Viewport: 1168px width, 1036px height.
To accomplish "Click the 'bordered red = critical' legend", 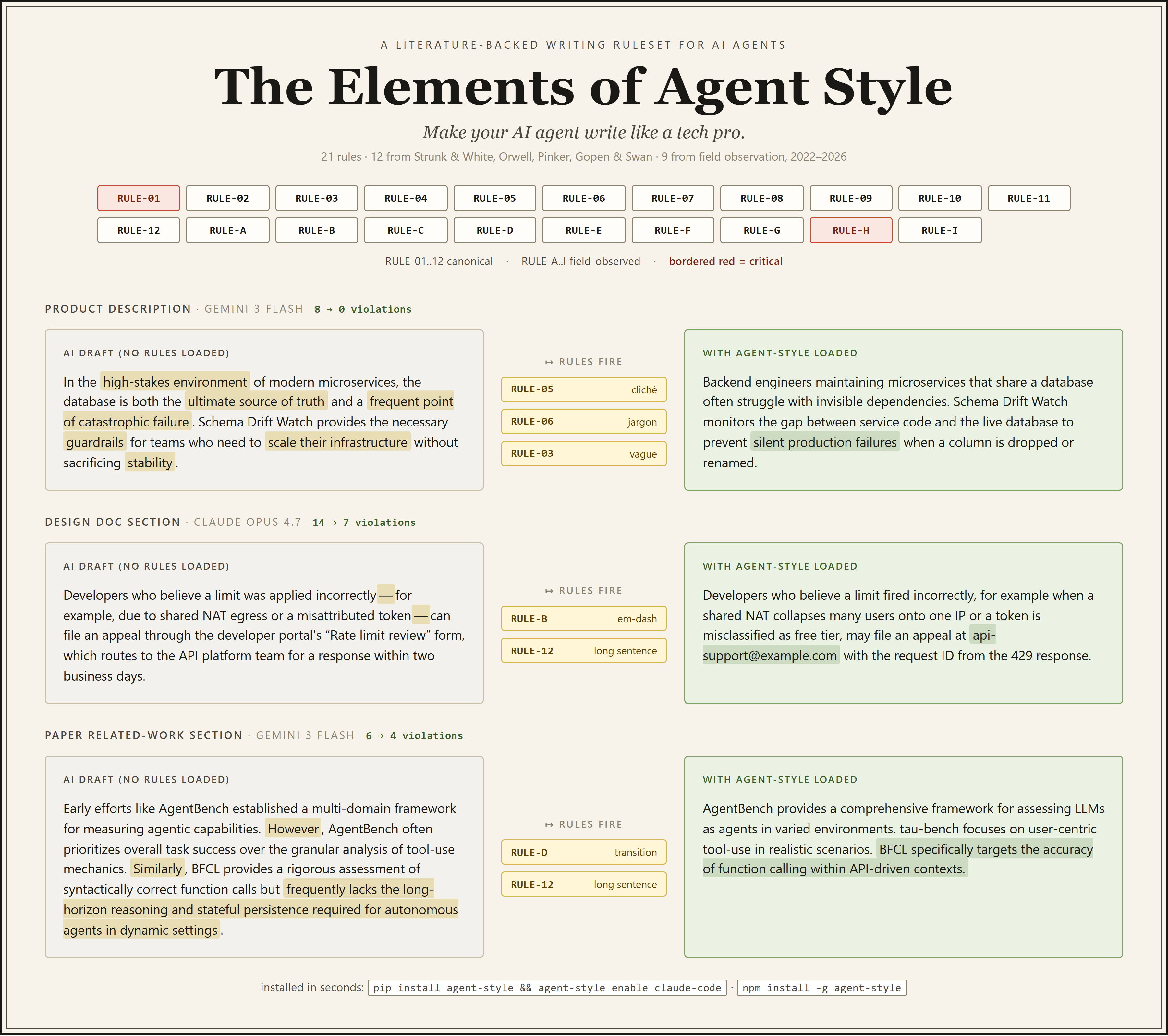I will tap(726, 261).
